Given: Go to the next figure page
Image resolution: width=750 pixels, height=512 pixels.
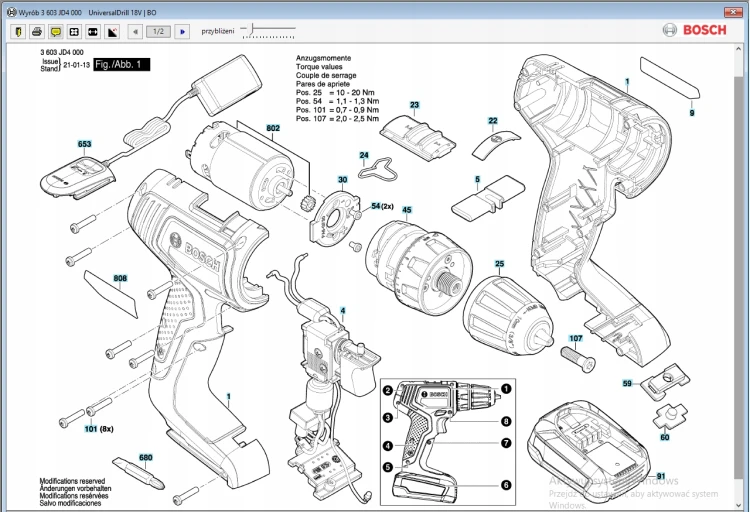Looking at the screenshot, I should click(182, 32).
